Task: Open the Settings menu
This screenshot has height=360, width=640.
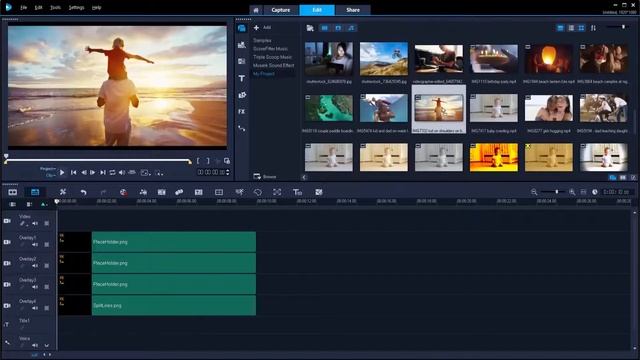Action: [x=76, y=7]
